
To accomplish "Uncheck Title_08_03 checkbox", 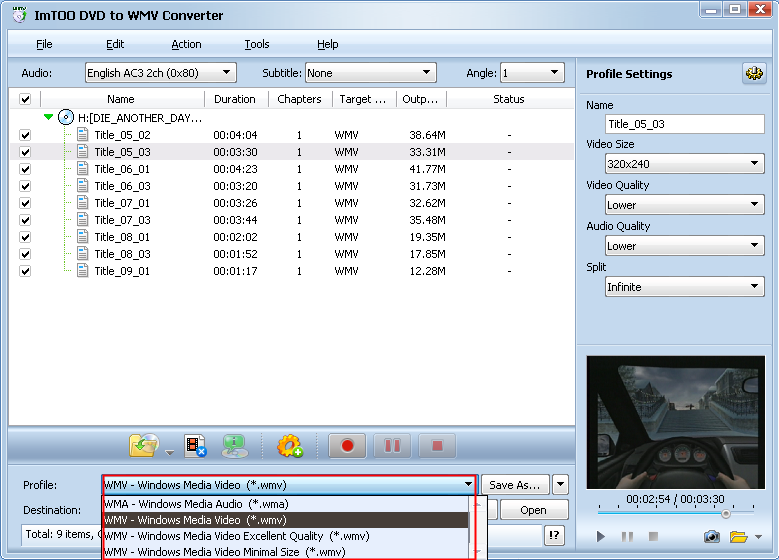I will 25,254.
